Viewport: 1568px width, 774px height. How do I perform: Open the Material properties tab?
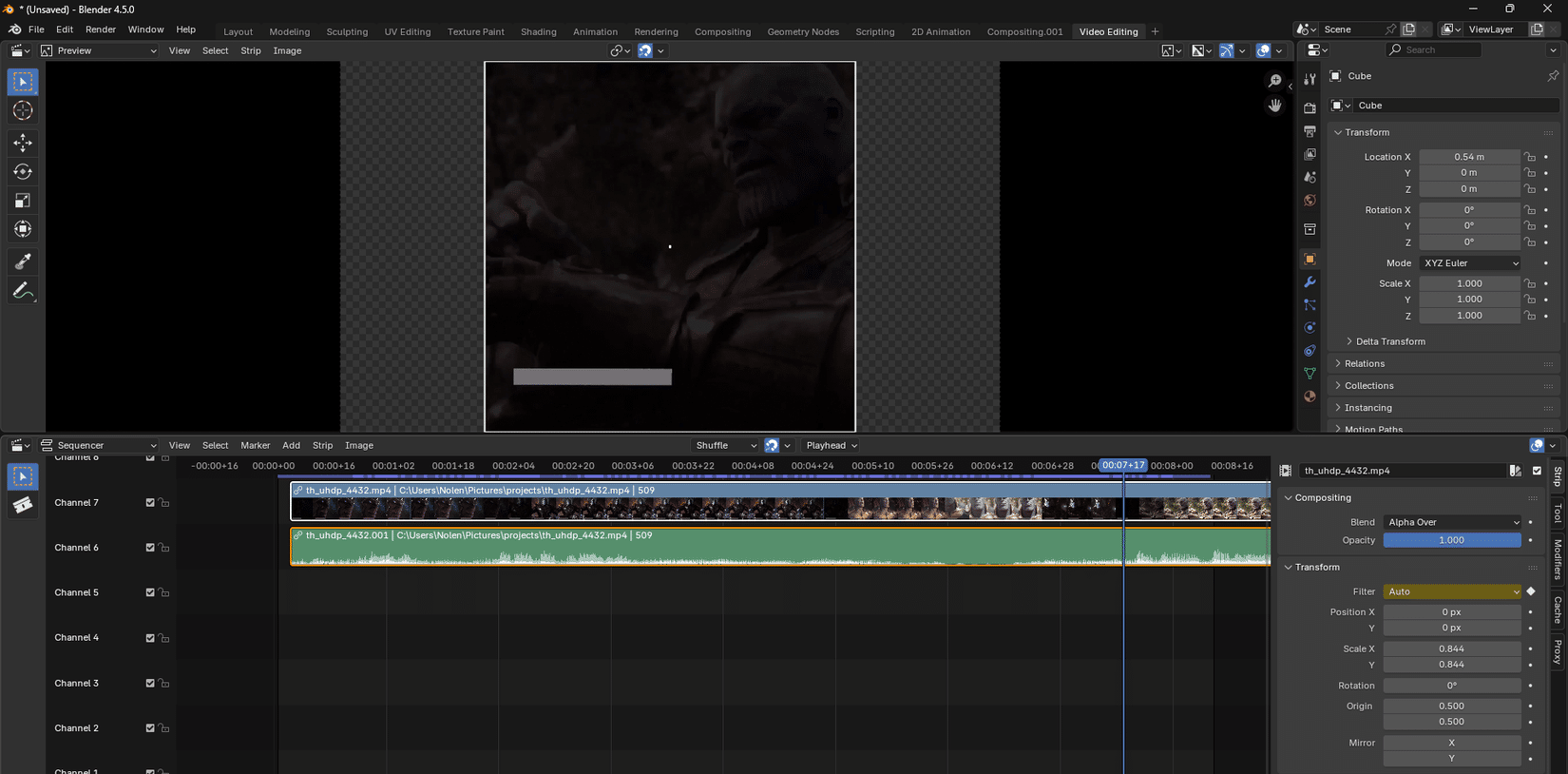coord(1310,397)
